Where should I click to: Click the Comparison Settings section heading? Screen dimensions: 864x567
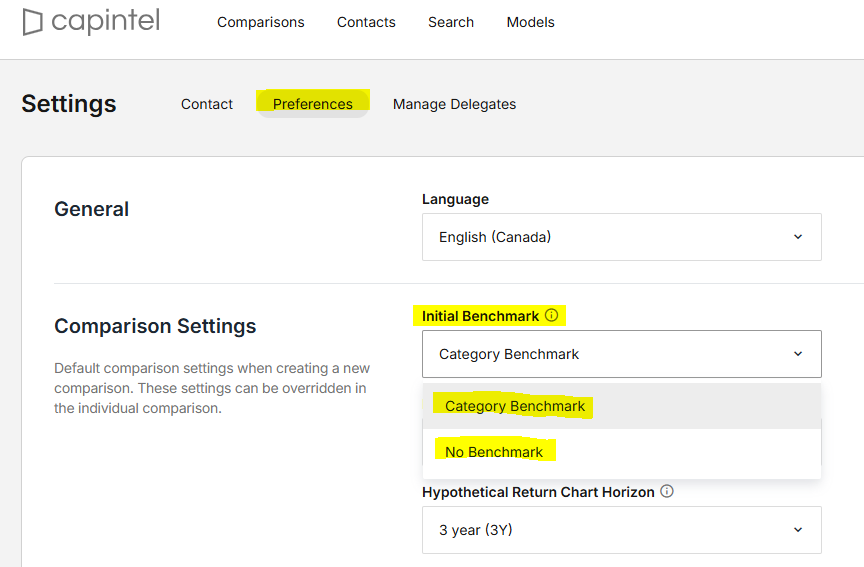click(x=155, y=326)
